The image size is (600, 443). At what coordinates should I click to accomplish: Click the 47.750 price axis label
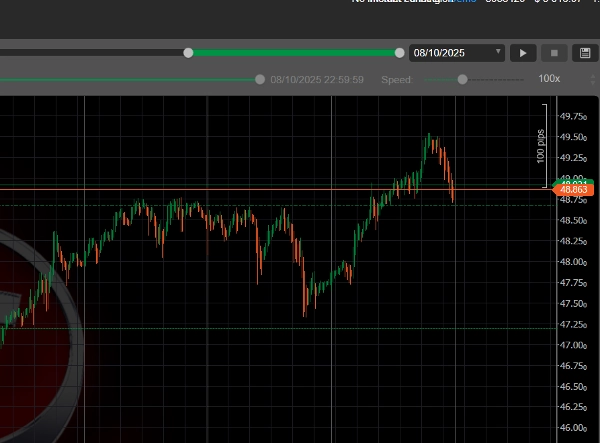click(x=573, y=283)
